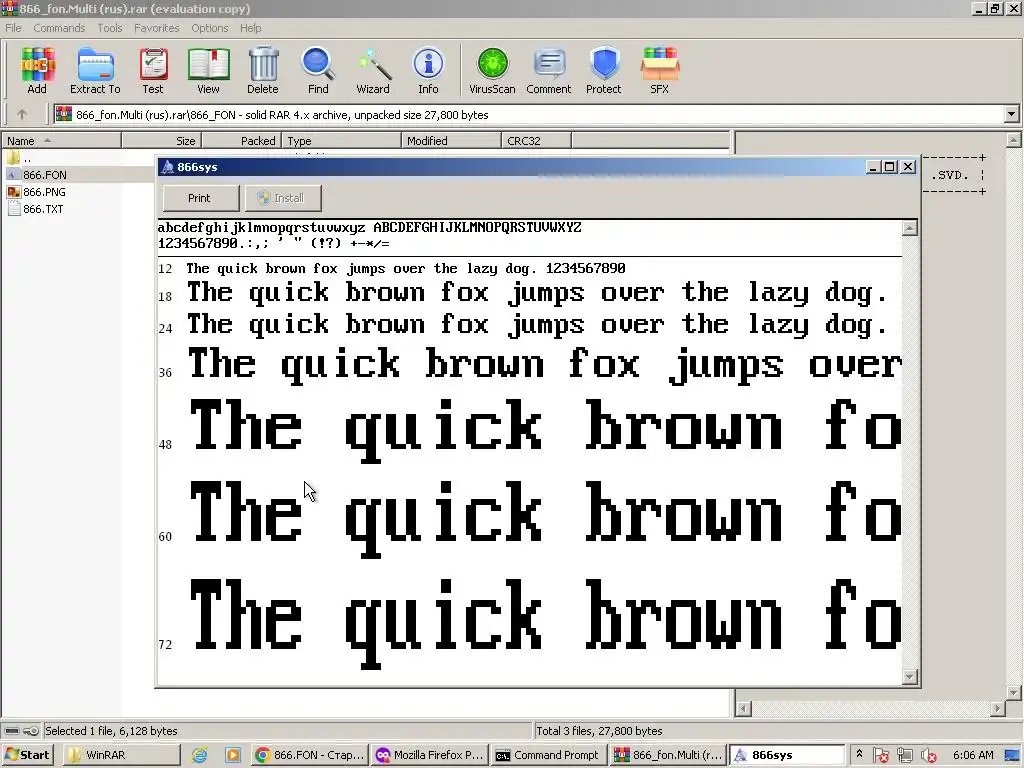Switch to the Mozilla Firefox taskbar window
1024x768 pixels.
[x=430, y=755]
